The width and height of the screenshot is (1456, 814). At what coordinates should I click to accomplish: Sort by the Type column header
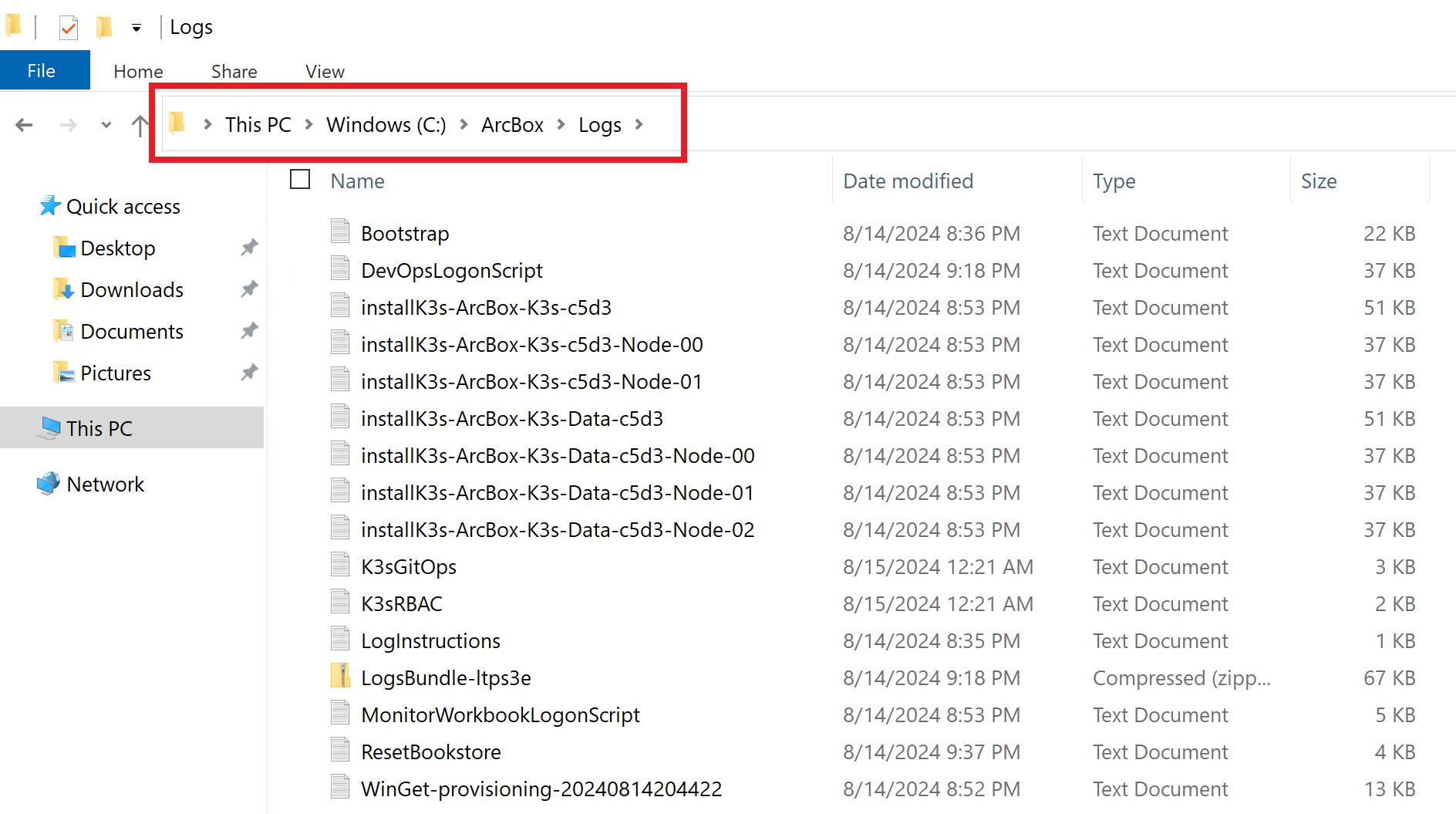click(x=1114, y=181)
